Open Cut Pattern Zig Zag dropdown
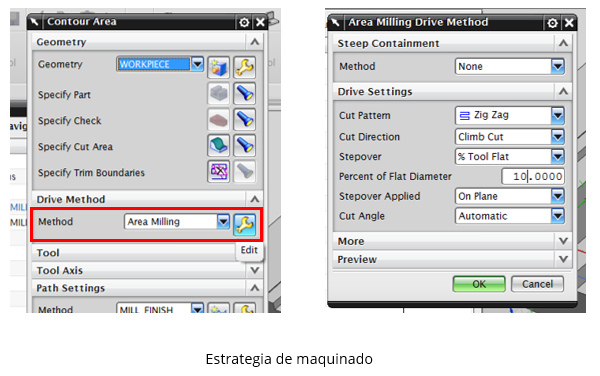The height and width of the screenshot is (376, 600). (558, 115)
